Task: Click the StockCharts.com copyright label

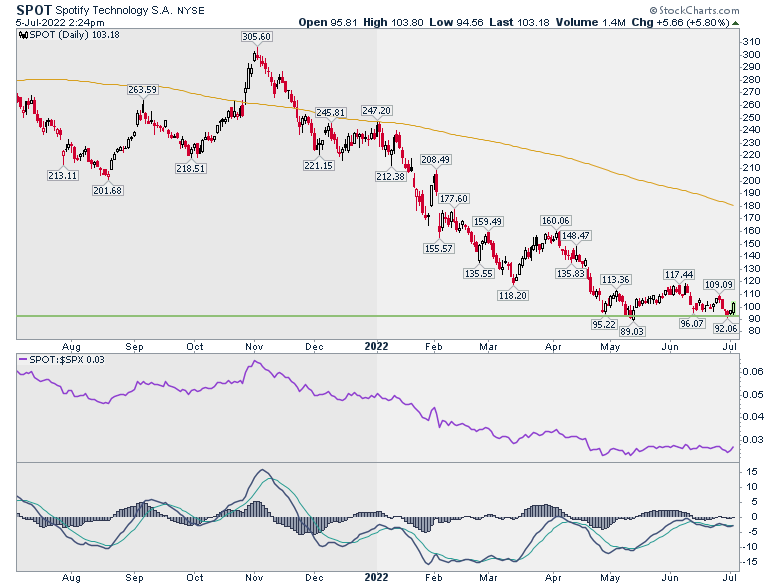Action: click(694, 10)
